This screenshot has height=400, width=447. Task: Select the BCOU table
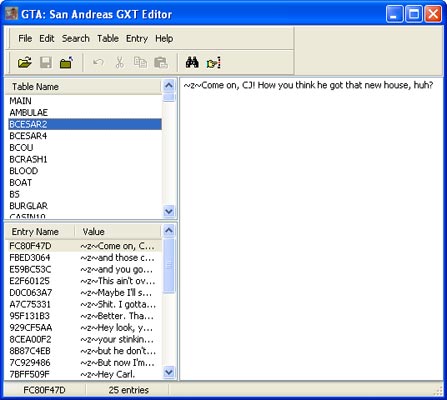tap(85, 147)
